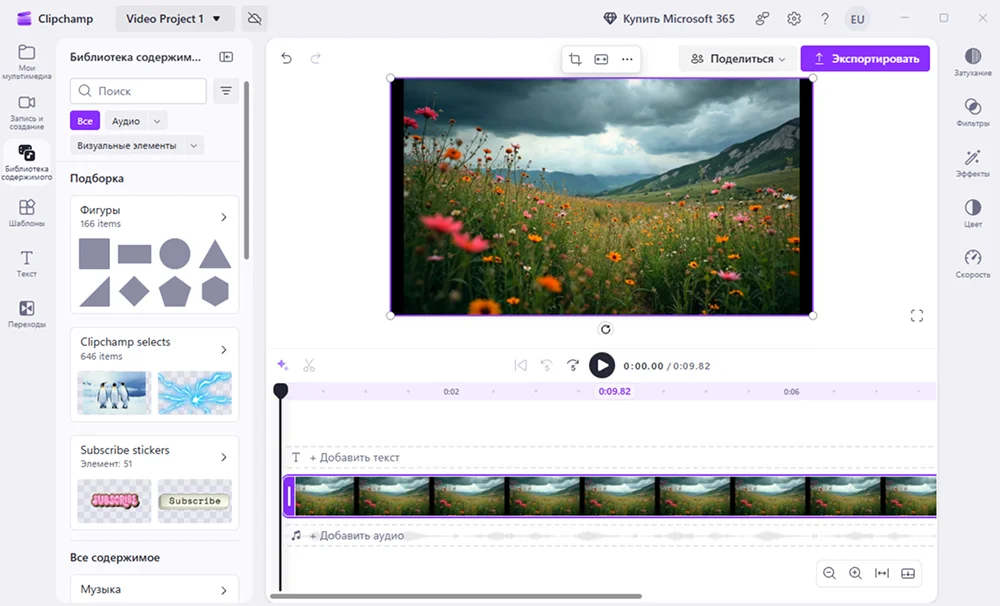Viewport: 1000px width, 606px height.
Task: Click the AI sparkle icon on timeline toolbar
Action: 283,365
